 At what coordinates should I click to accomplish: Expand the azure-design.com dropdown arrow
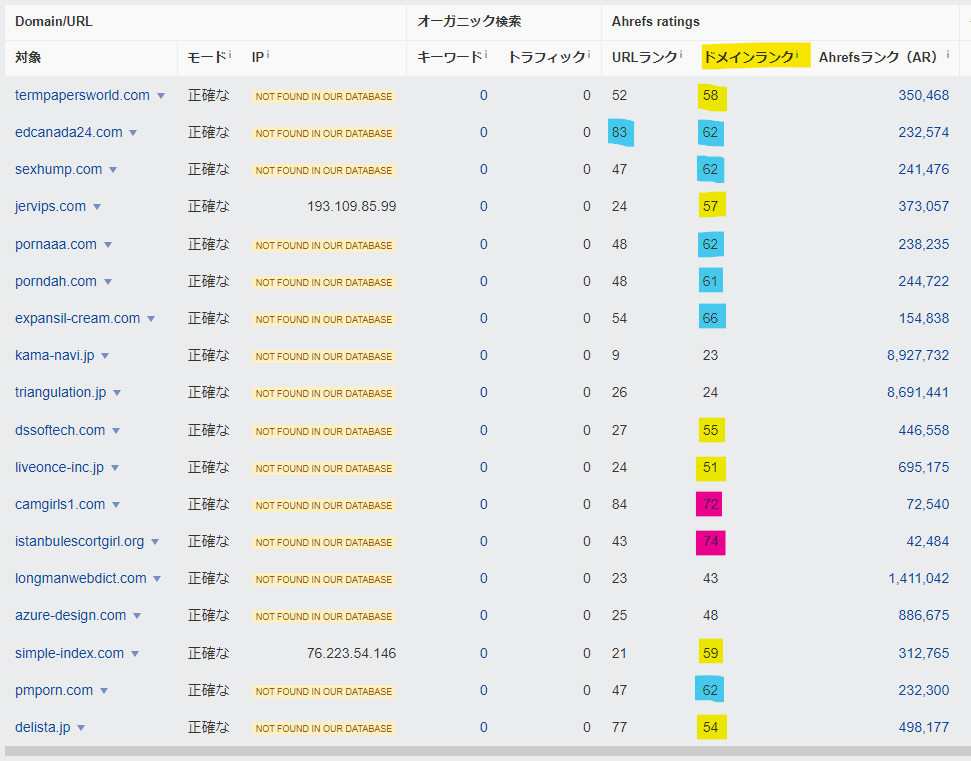(137, 616)
